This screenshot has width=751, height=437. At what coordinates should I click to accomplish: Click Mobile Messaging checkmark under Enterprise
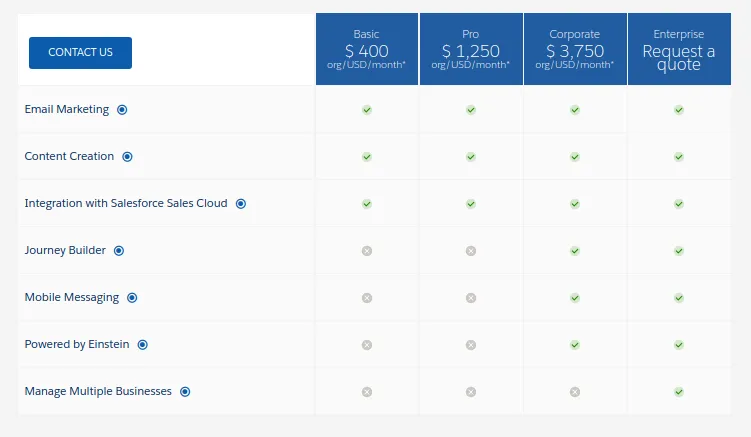(x=679, y=298)
